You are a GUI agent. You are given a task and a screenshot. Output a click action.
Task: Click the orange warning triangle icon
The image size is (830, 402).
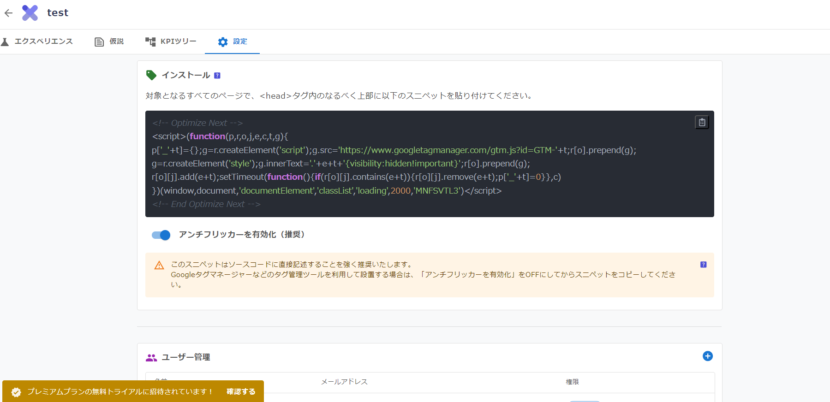159,265
